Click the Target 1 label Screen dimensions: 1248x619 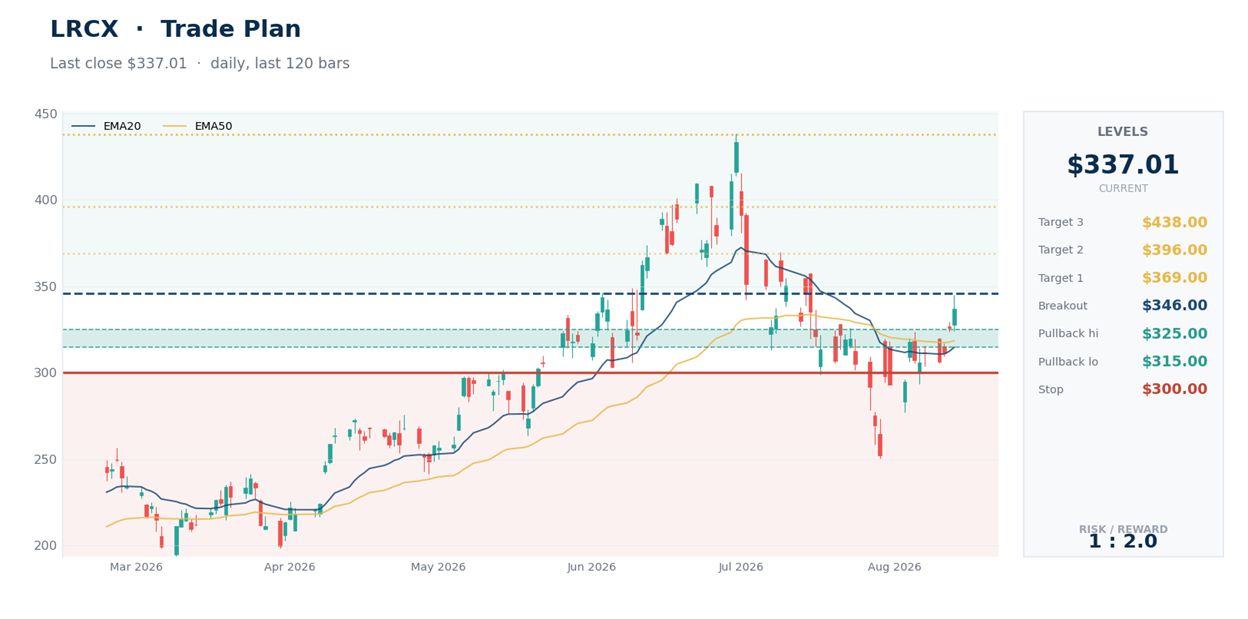point(1061,278)
